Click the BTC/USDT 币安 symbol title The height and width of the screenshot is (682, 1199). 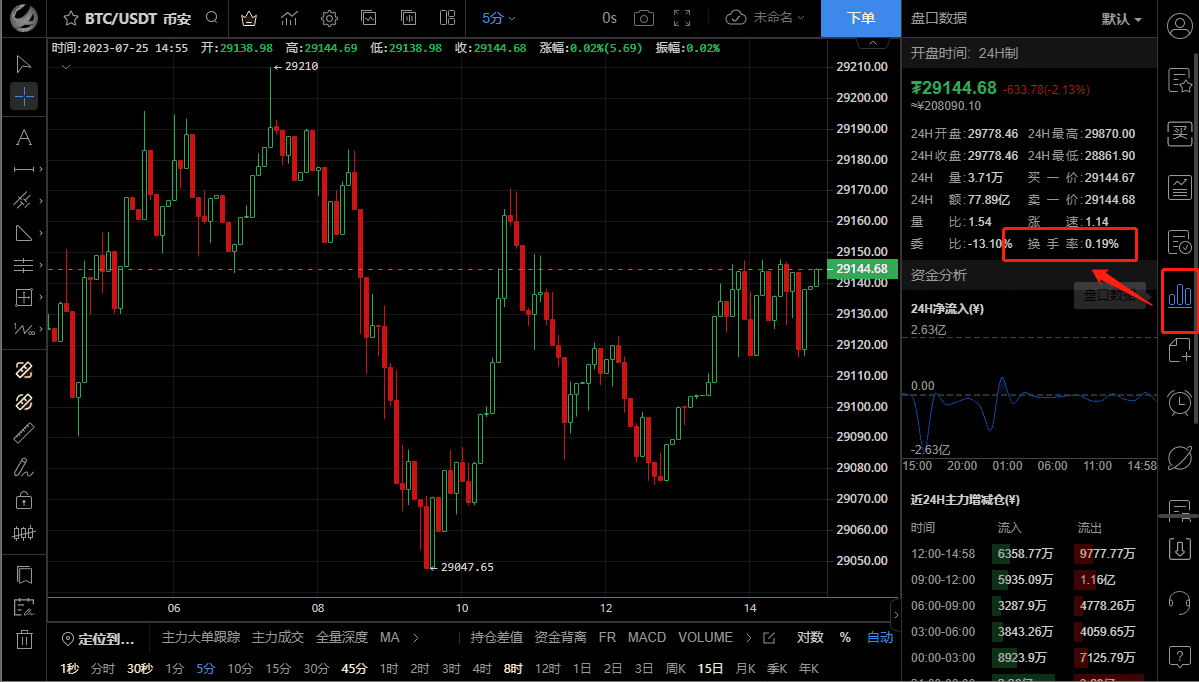tap(138, 18)
